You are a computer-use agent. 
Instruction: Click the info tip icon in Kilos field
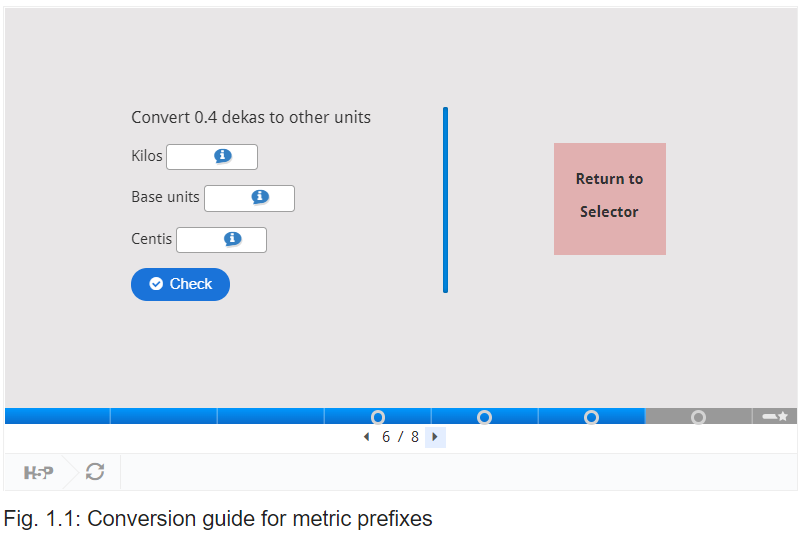(223, 155)
